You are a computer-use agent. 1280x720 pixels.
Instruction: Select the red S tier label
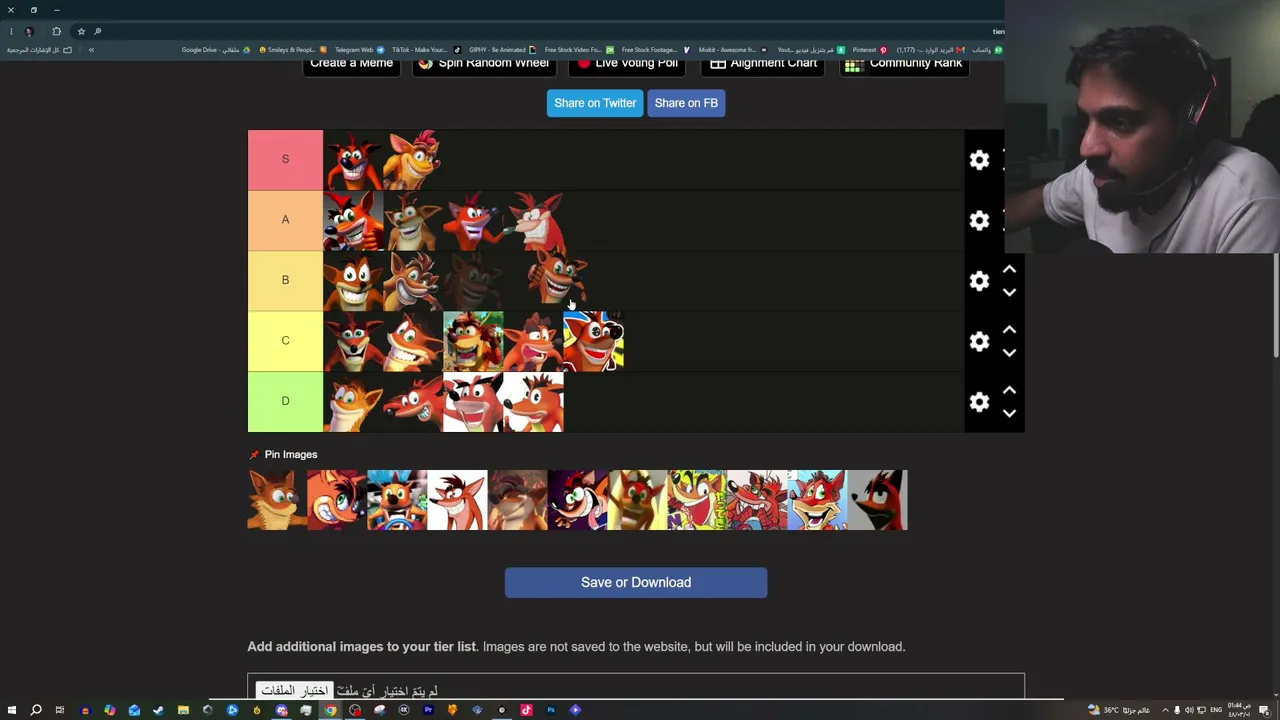(285, 159)
